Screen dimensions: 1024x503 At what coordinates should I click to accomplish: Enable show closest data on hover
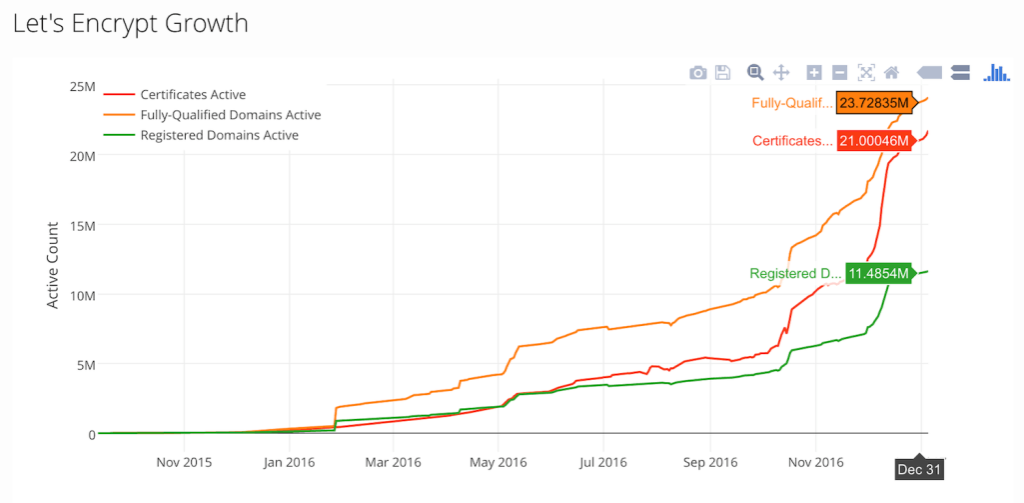pos(929,72)
